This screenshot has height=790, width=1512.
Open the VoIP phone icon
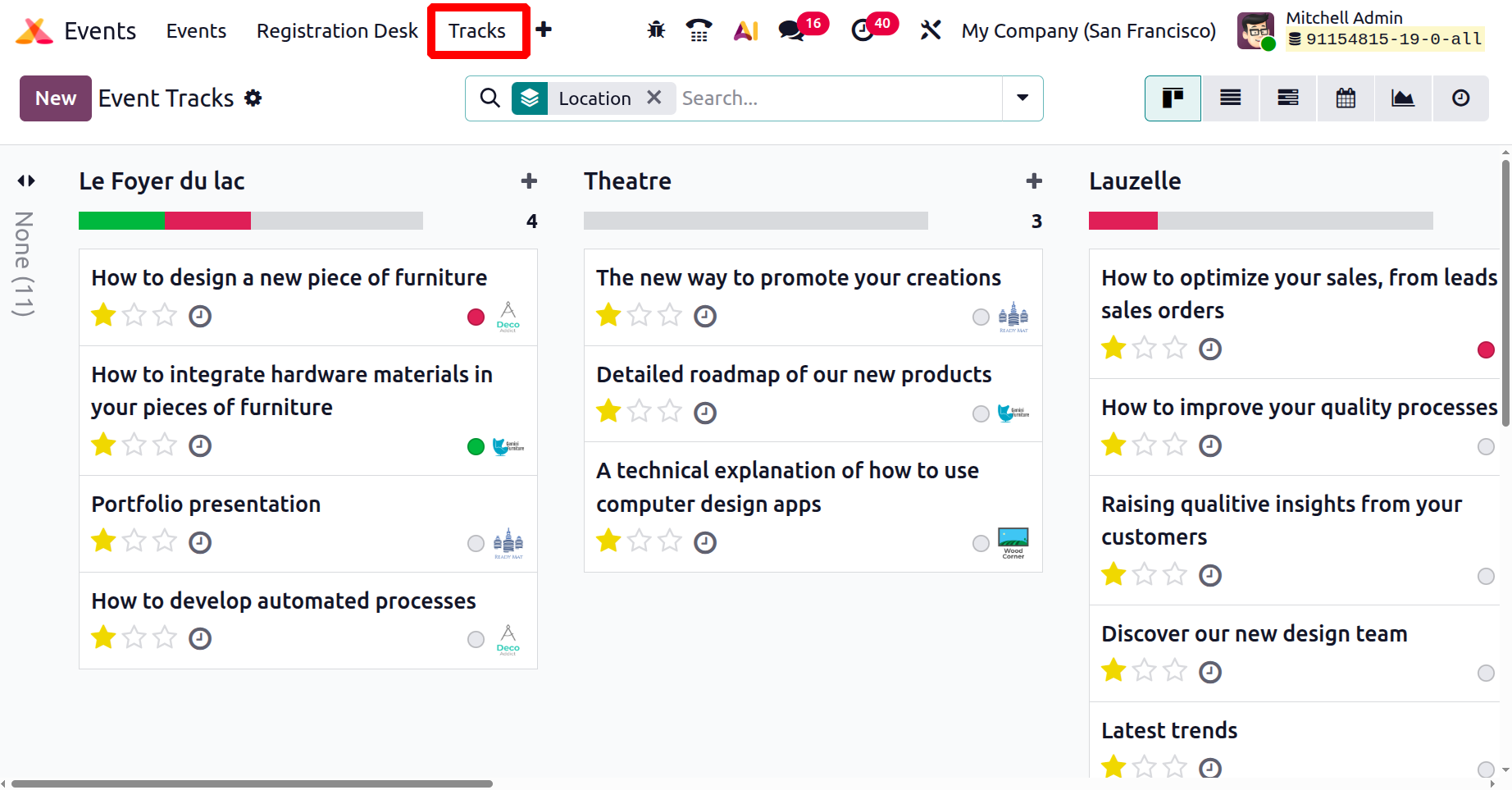point(699,31)
